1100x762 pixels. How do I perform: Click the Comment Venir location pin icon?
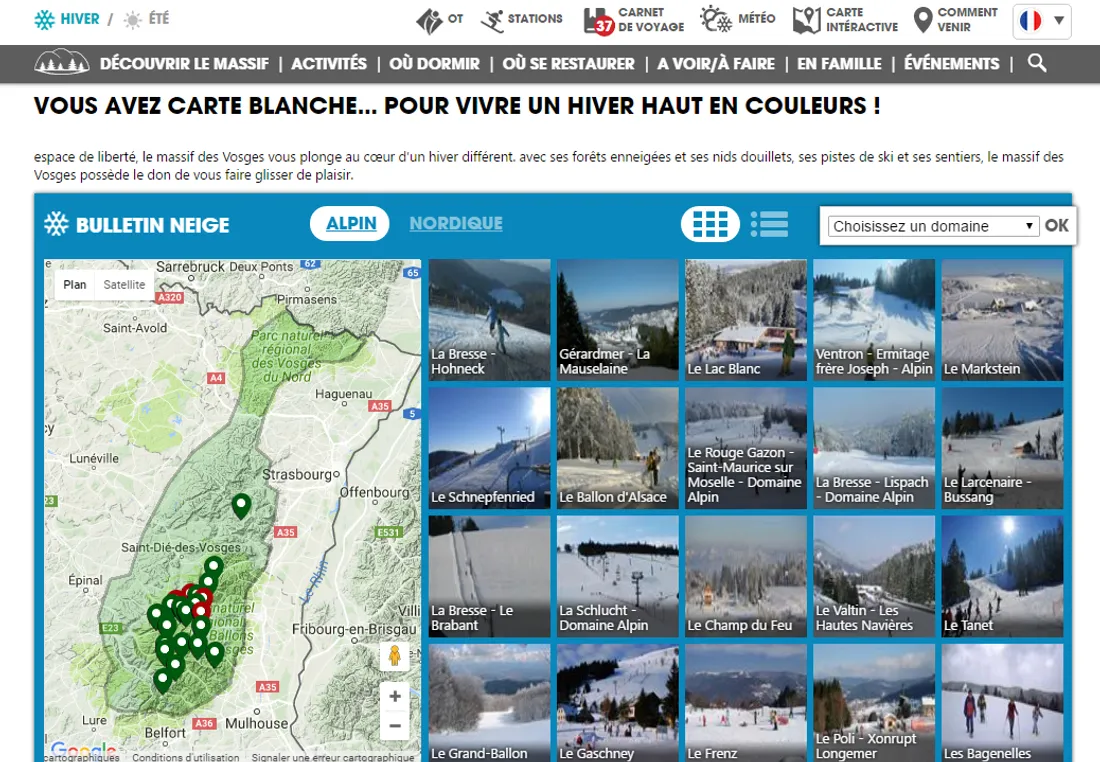[x=923, y=20]
